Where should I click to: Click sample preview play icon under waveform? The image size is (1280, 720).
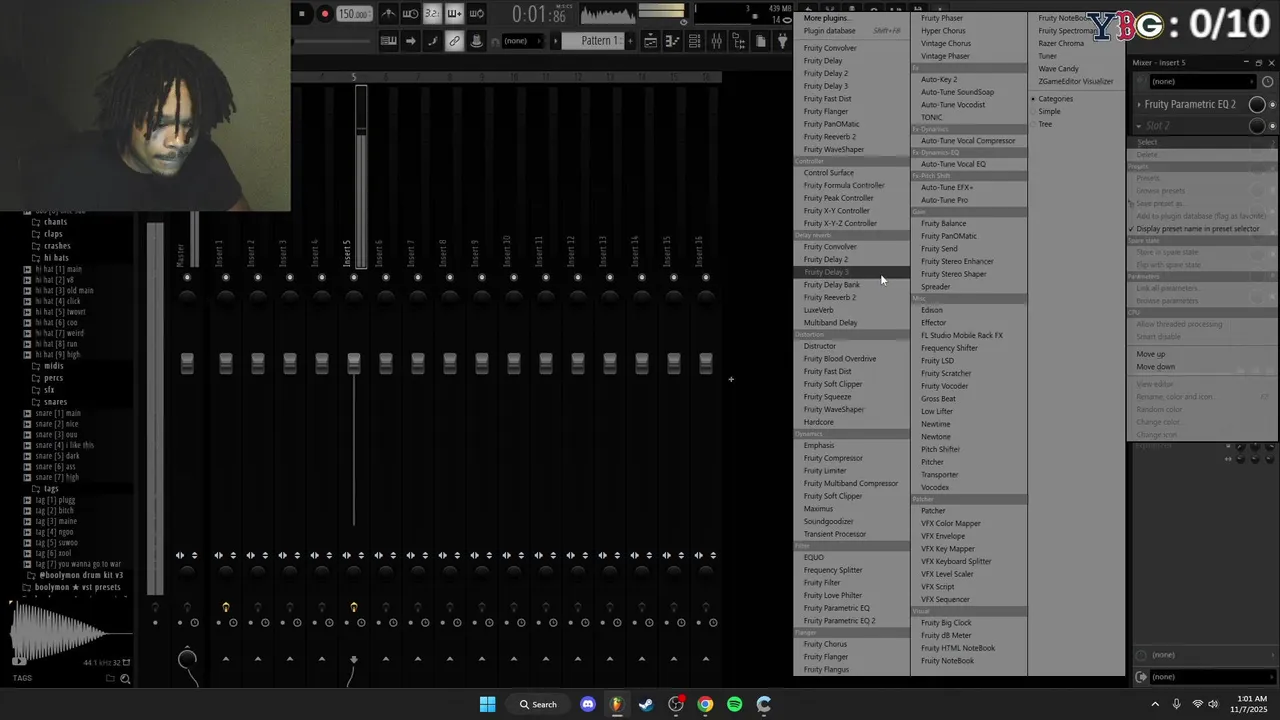coord(17,660)
